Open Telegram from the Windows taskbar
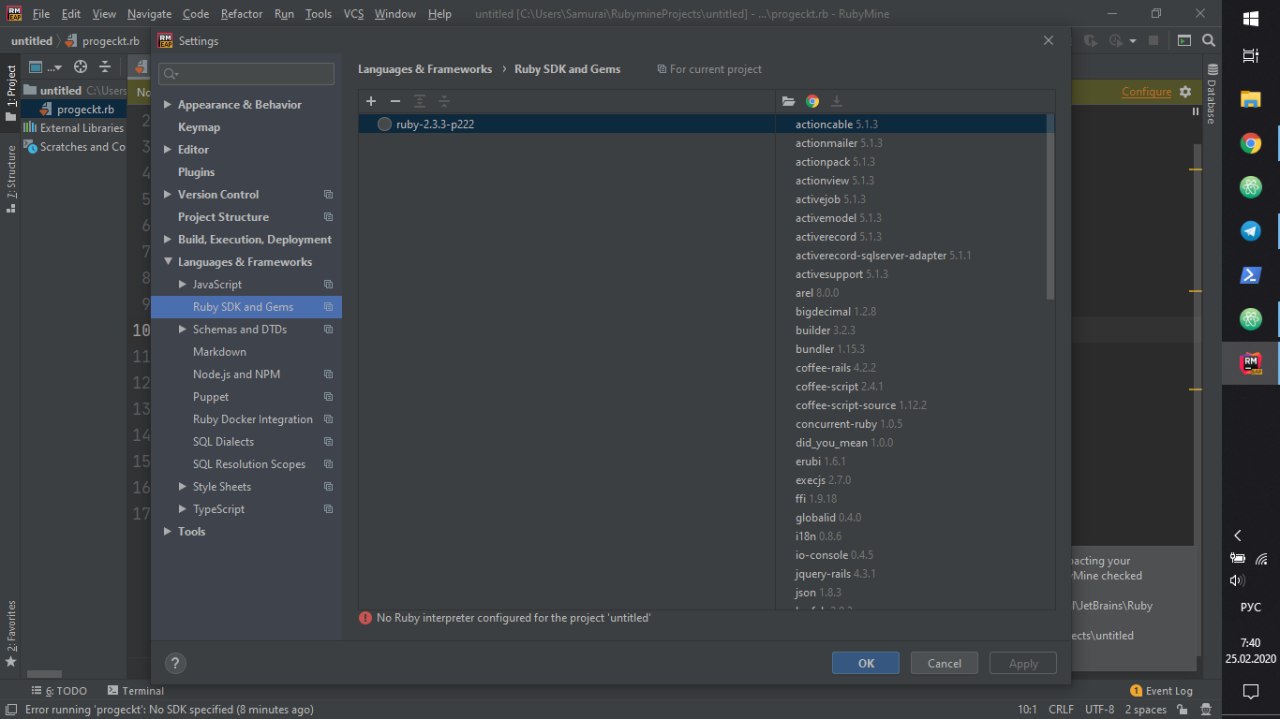The width and height of the screenshot is (1280, 719). point(1251,231)
